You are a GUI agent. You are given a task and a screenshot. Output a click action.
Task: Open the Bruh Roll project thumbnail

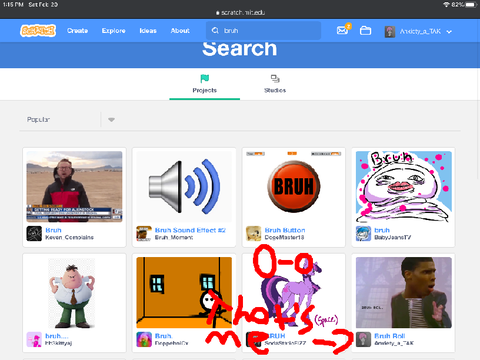point(404,292)
